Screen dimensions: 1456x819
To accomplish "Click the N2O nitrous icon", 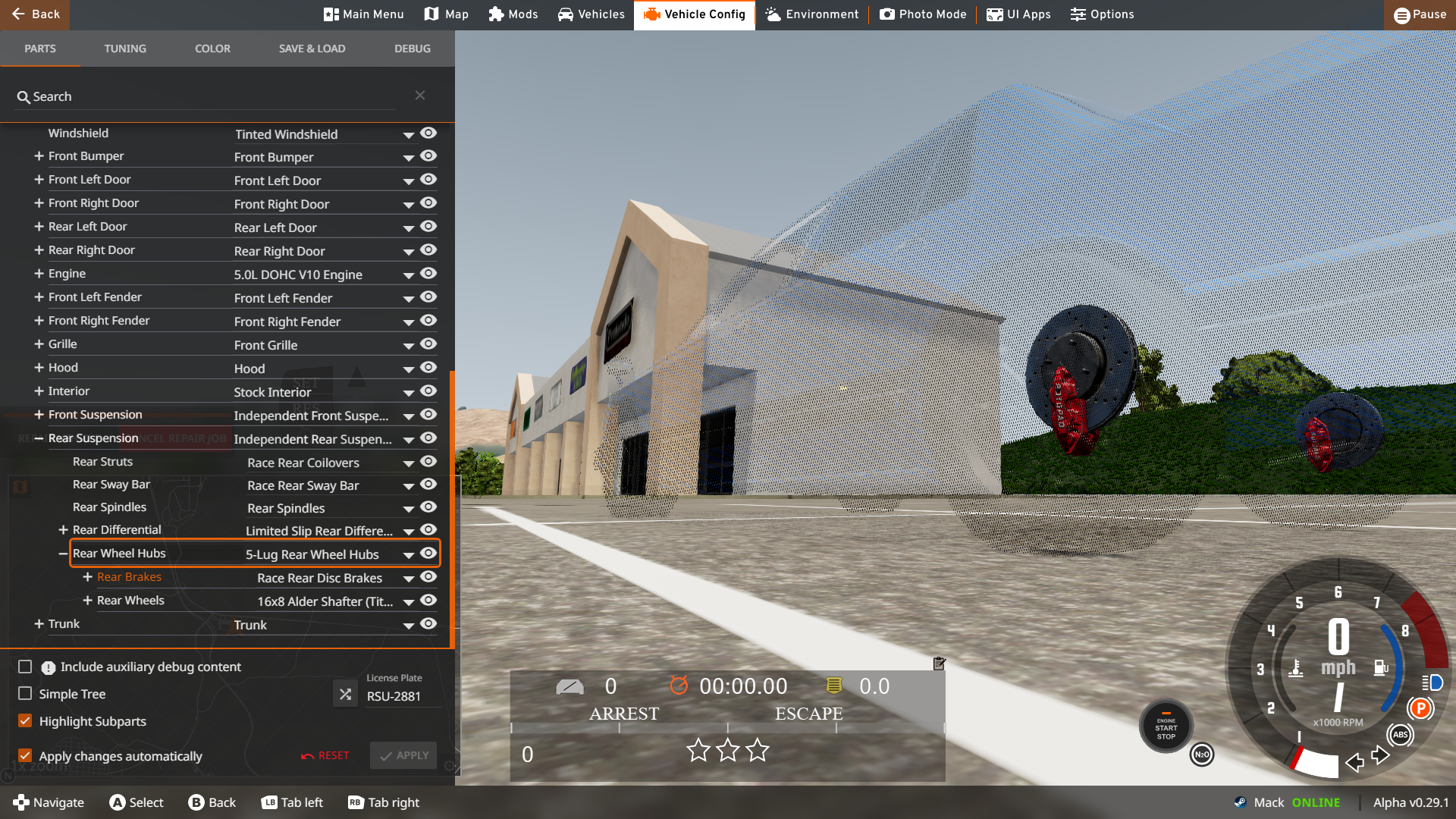I will click(1202, 755).
